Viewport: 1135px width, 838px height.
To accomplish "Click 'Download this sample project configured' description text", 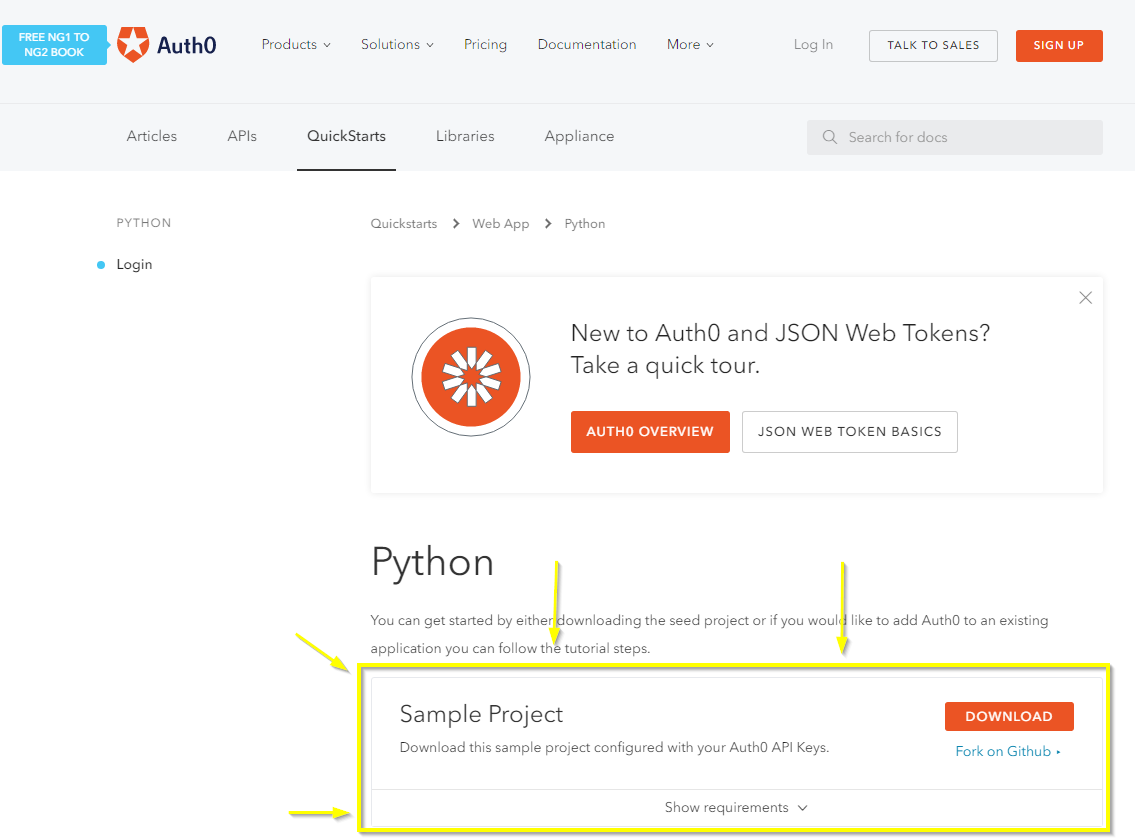I will click(615, 747).
